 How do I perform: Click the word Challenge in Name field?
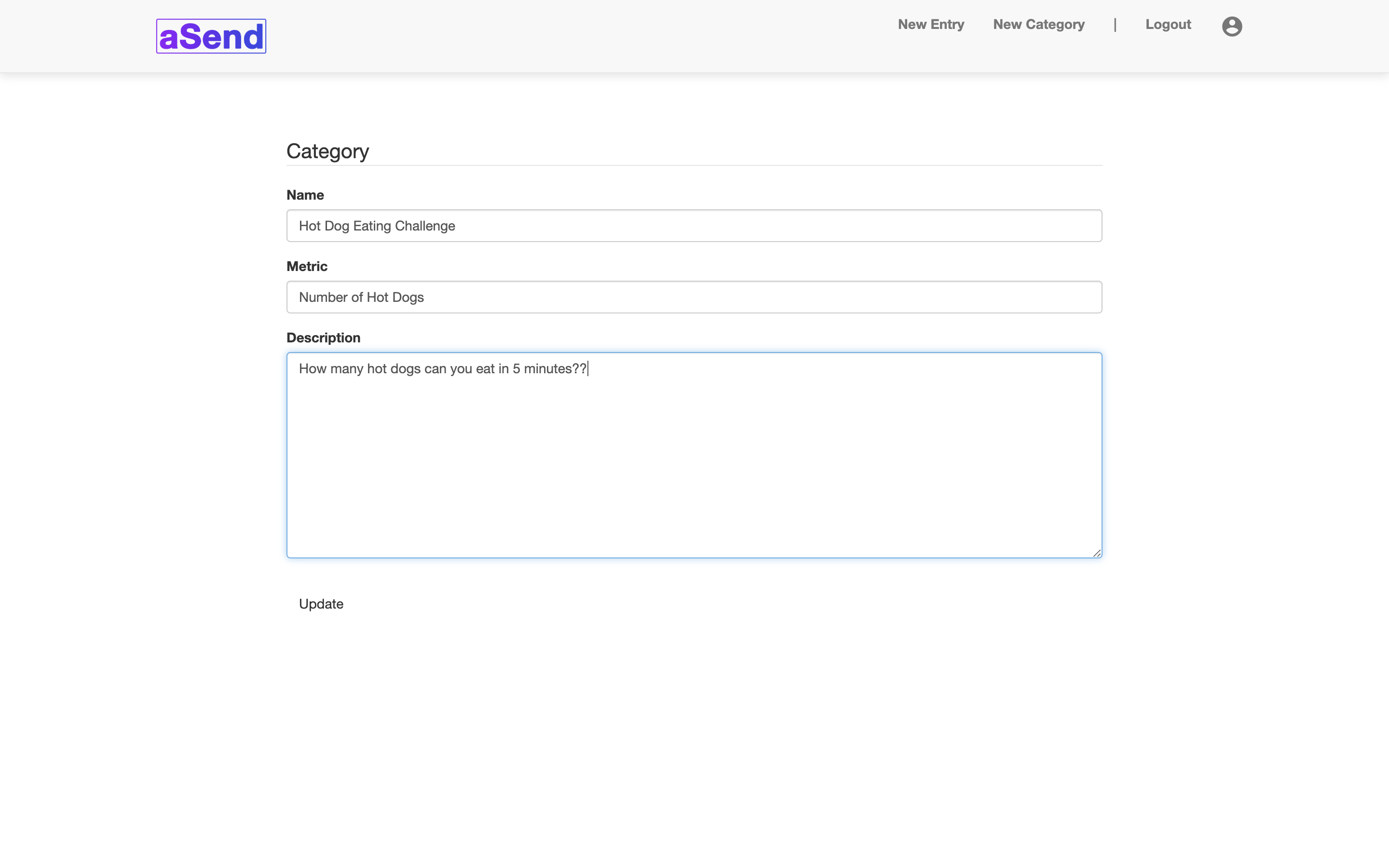[425, 226]
